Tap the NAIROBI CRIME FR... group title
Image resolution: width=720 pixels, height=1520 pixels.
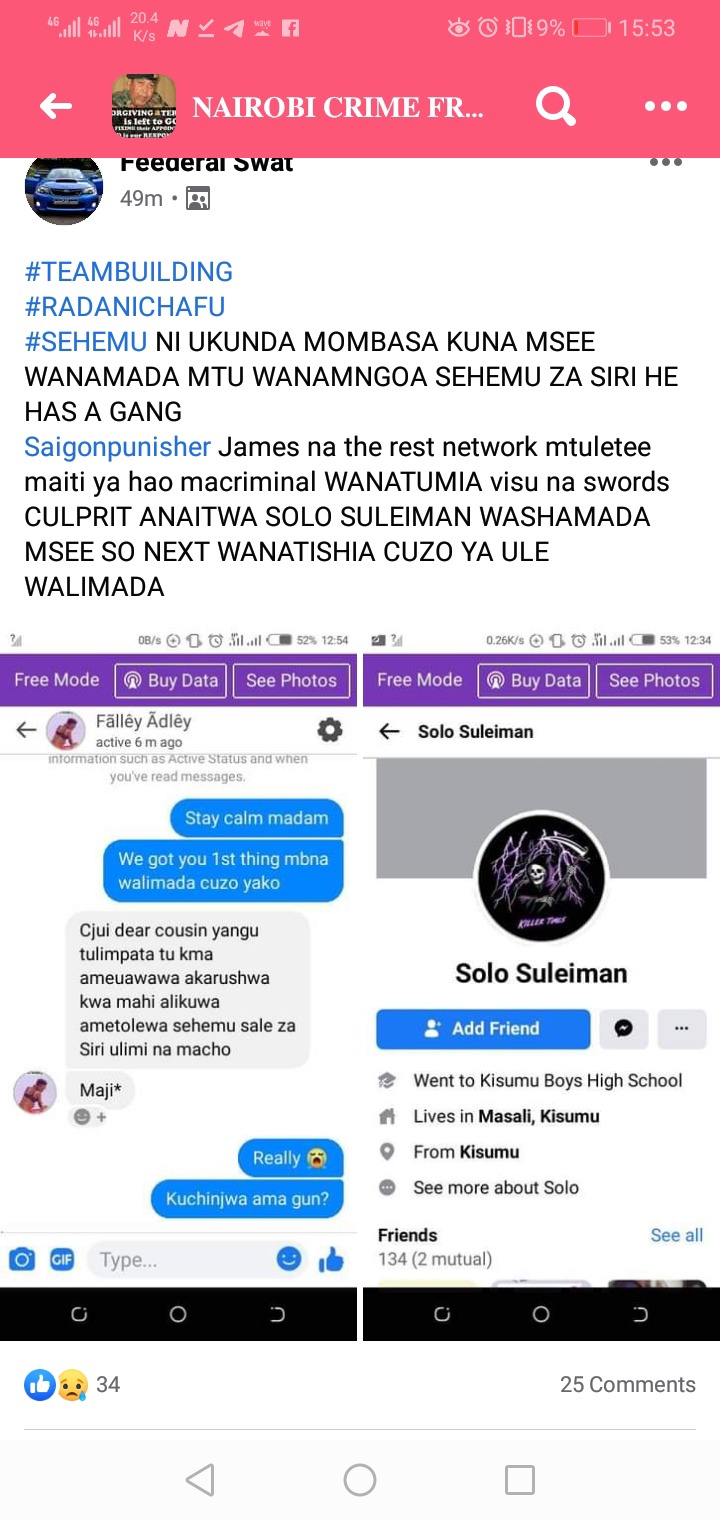pyautogui.click(x=338, y=107)
